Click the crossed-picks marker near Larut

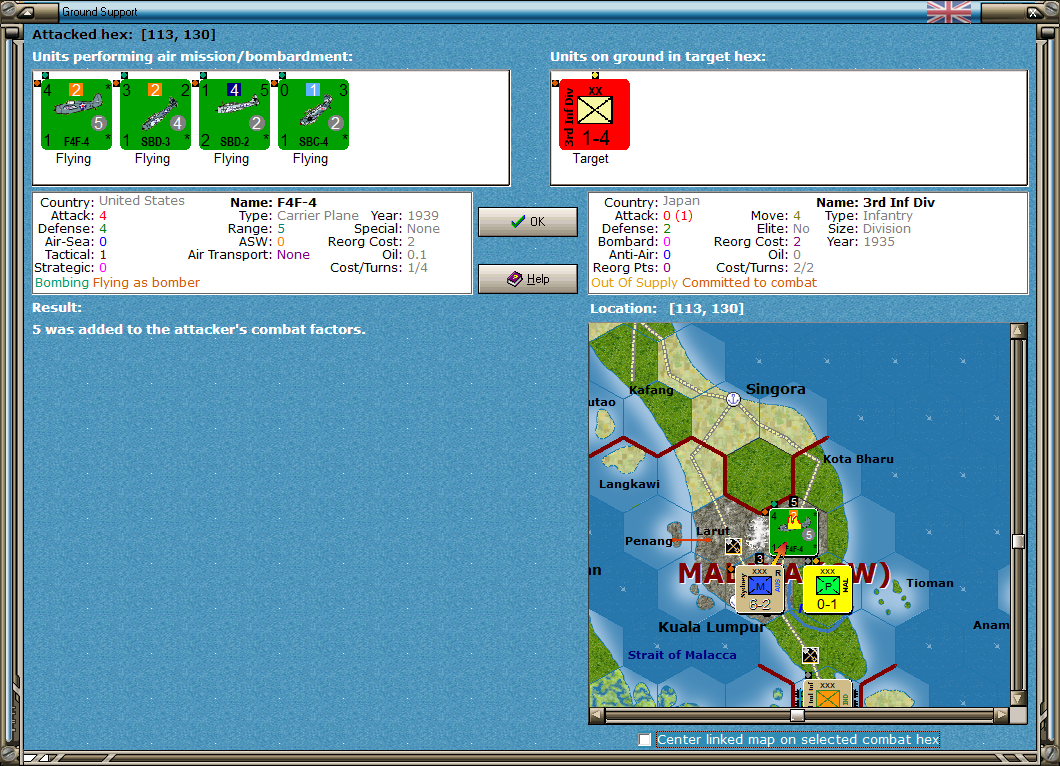click(x=735, y=546)
